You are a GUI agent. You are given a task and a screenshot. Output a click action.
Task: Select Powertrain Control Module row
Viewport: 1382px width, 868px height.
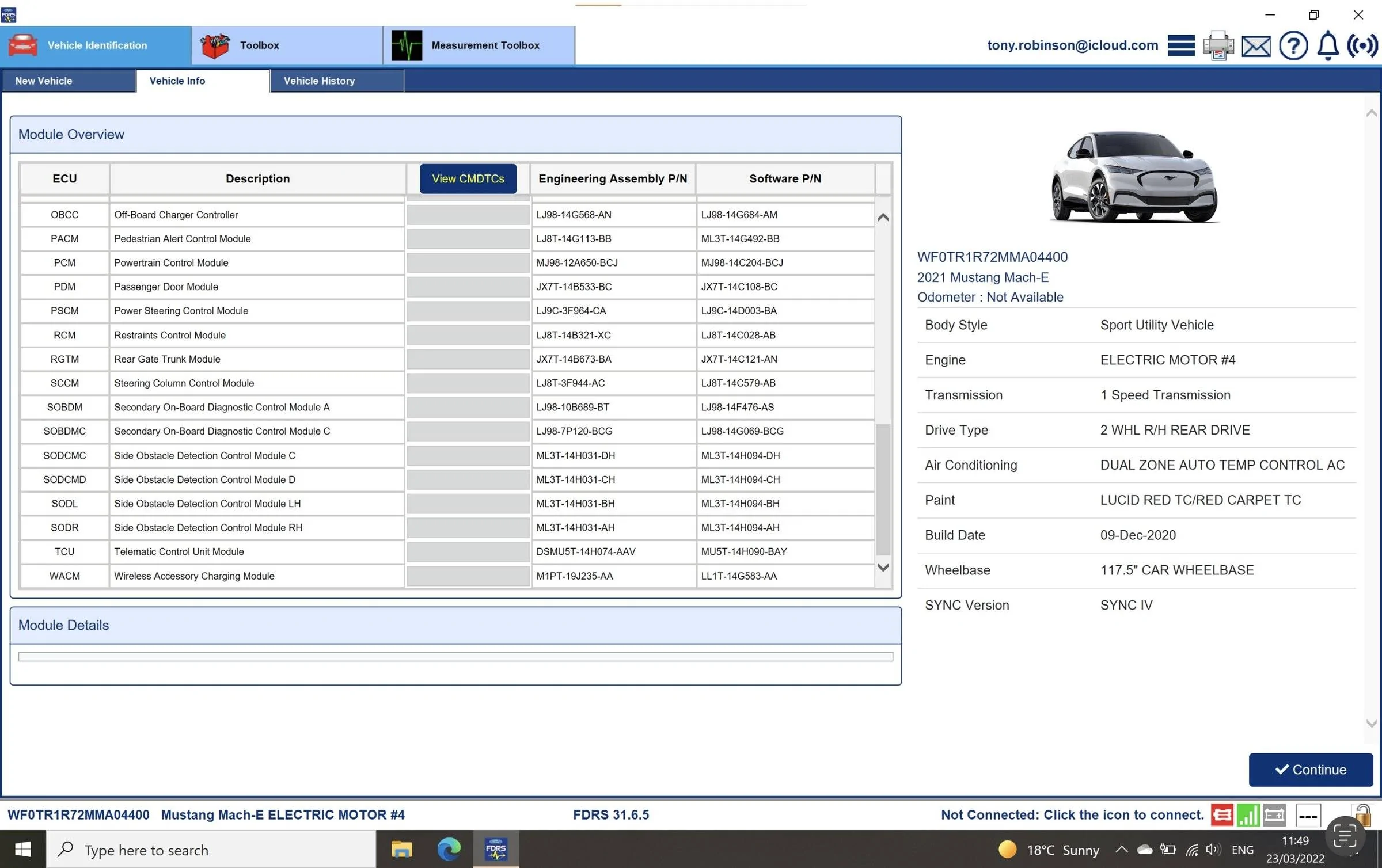pos(447,263)
